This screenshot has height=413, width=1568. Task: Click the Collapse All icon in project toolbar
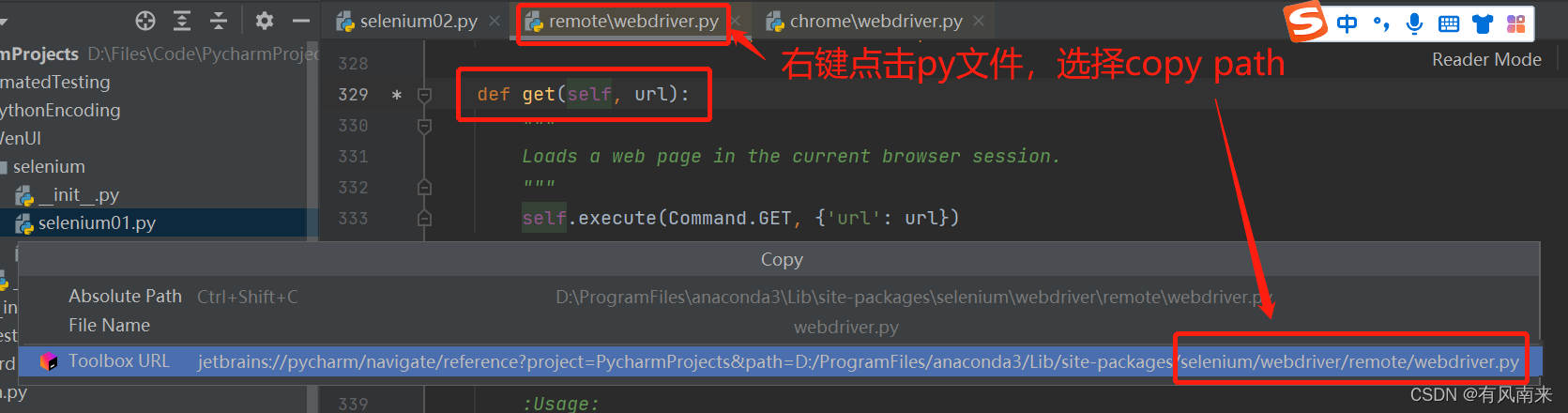(219, 21)
